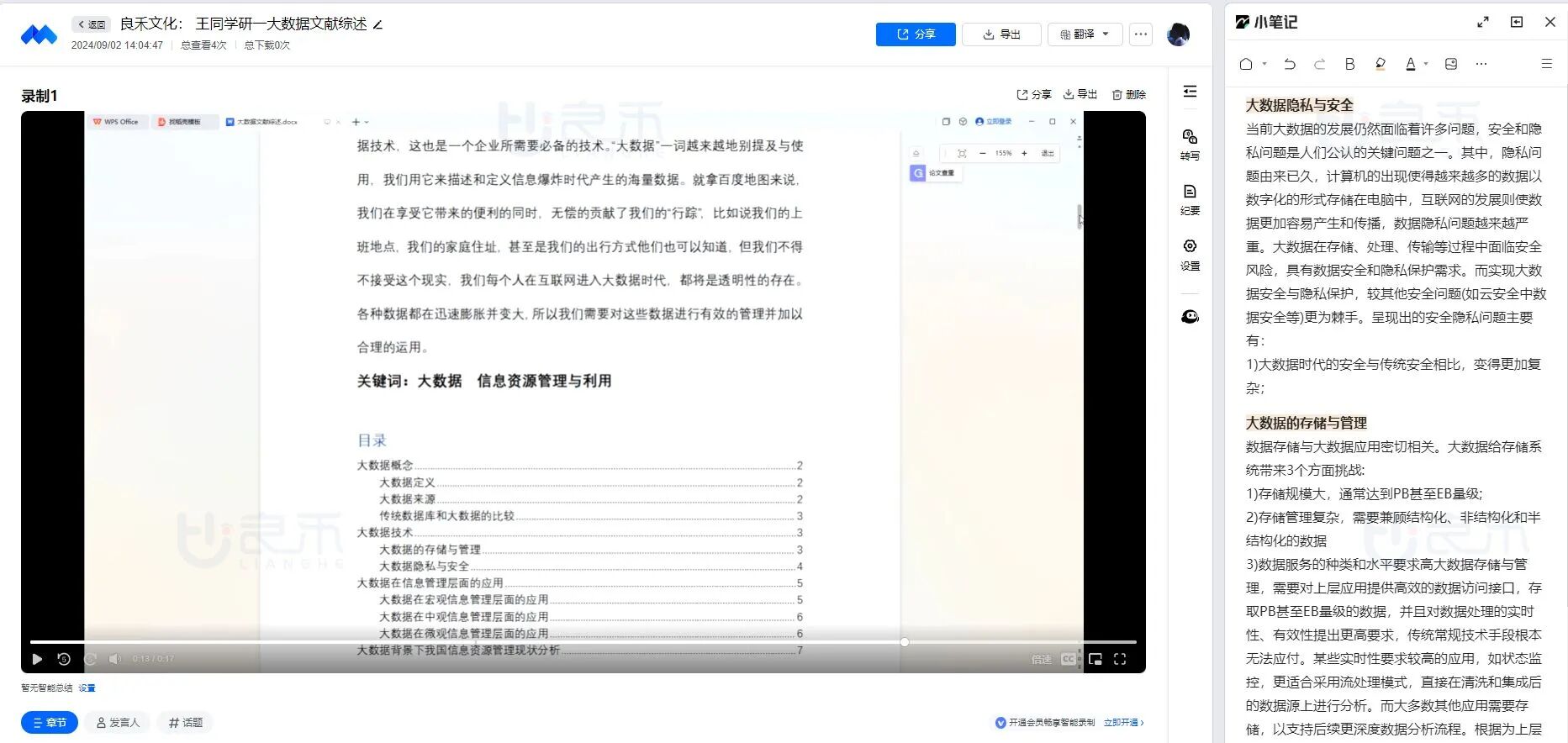Image resolution: width=1568 pixels, height=743 pixels.
Task: Insert an image into the note
Action: coord(1451,64)
